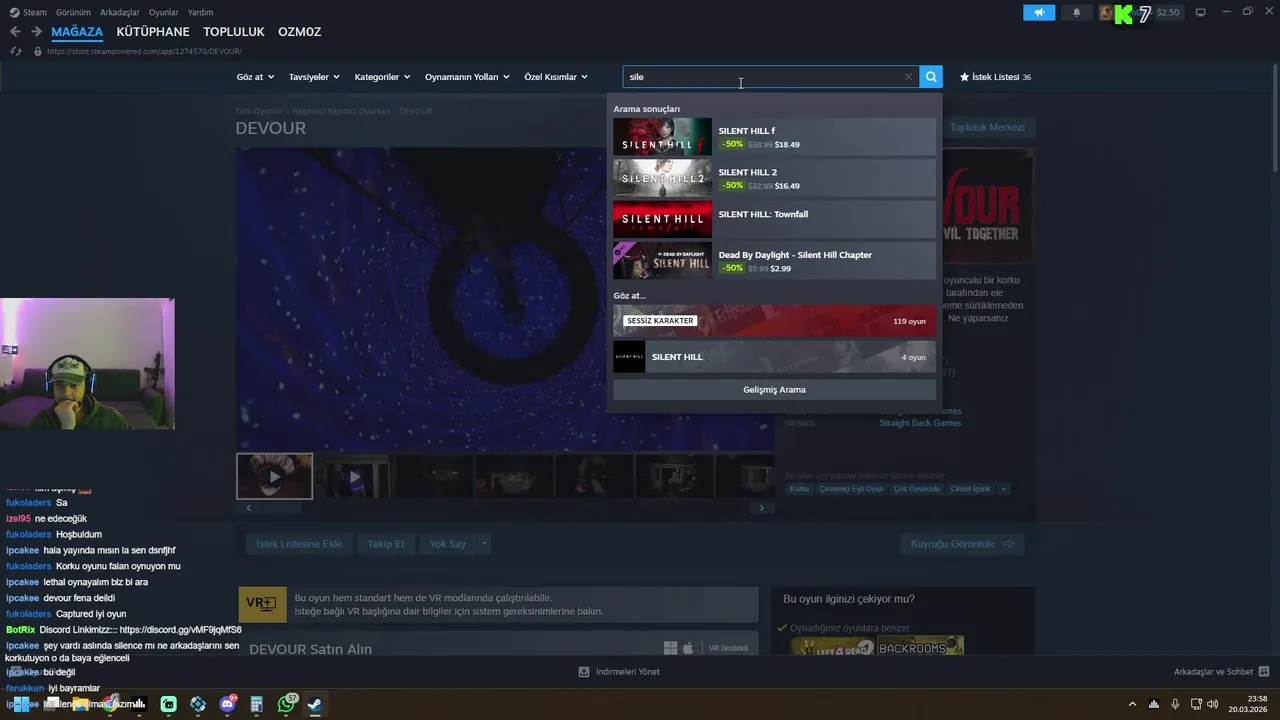Select the SILENT HILL f search result

[x=774, y=137]
